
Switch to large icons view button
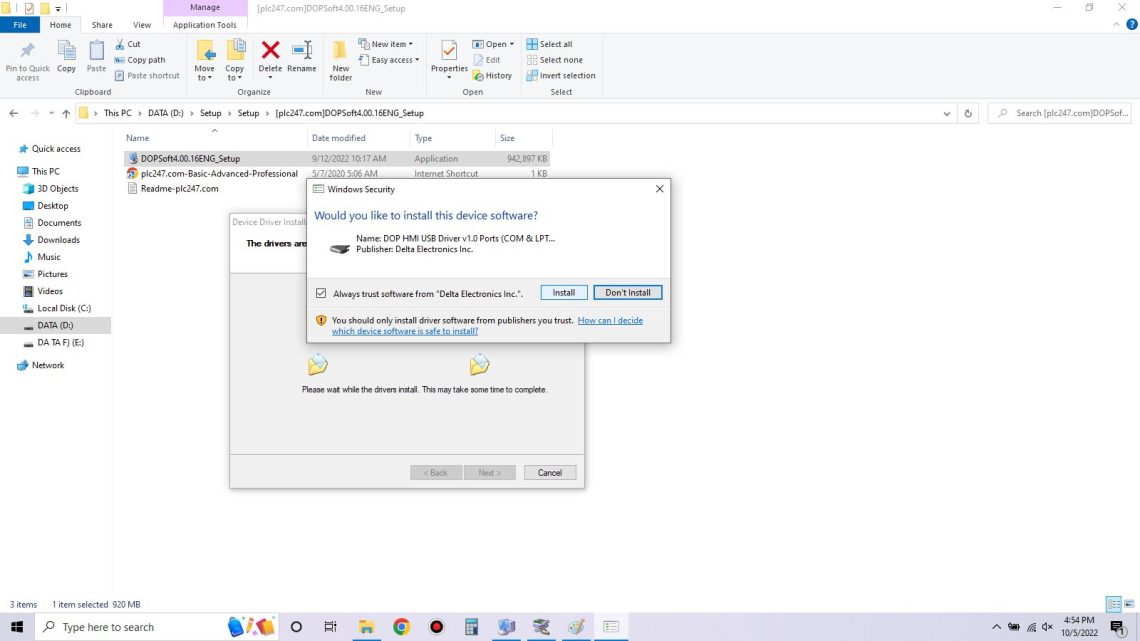[x=1129, y=604]
